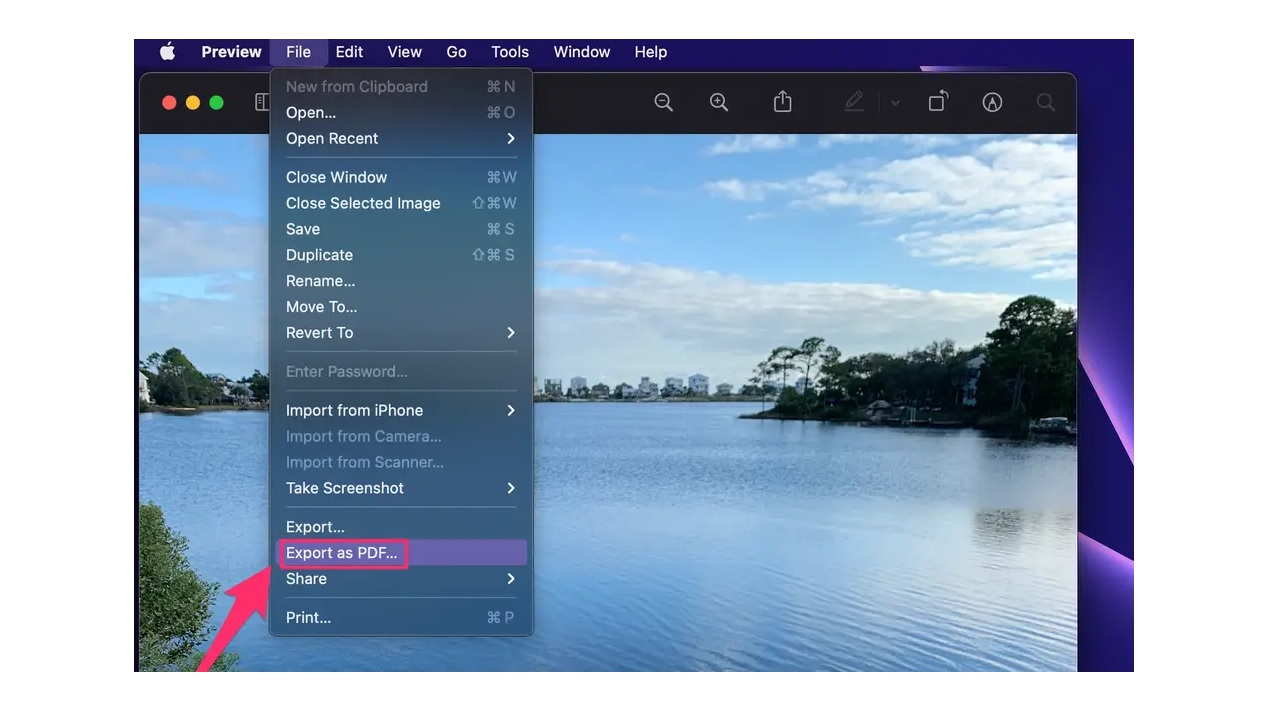
Task: Open the Tools menu
Action: pyautogui.click(x=510, y=52)
